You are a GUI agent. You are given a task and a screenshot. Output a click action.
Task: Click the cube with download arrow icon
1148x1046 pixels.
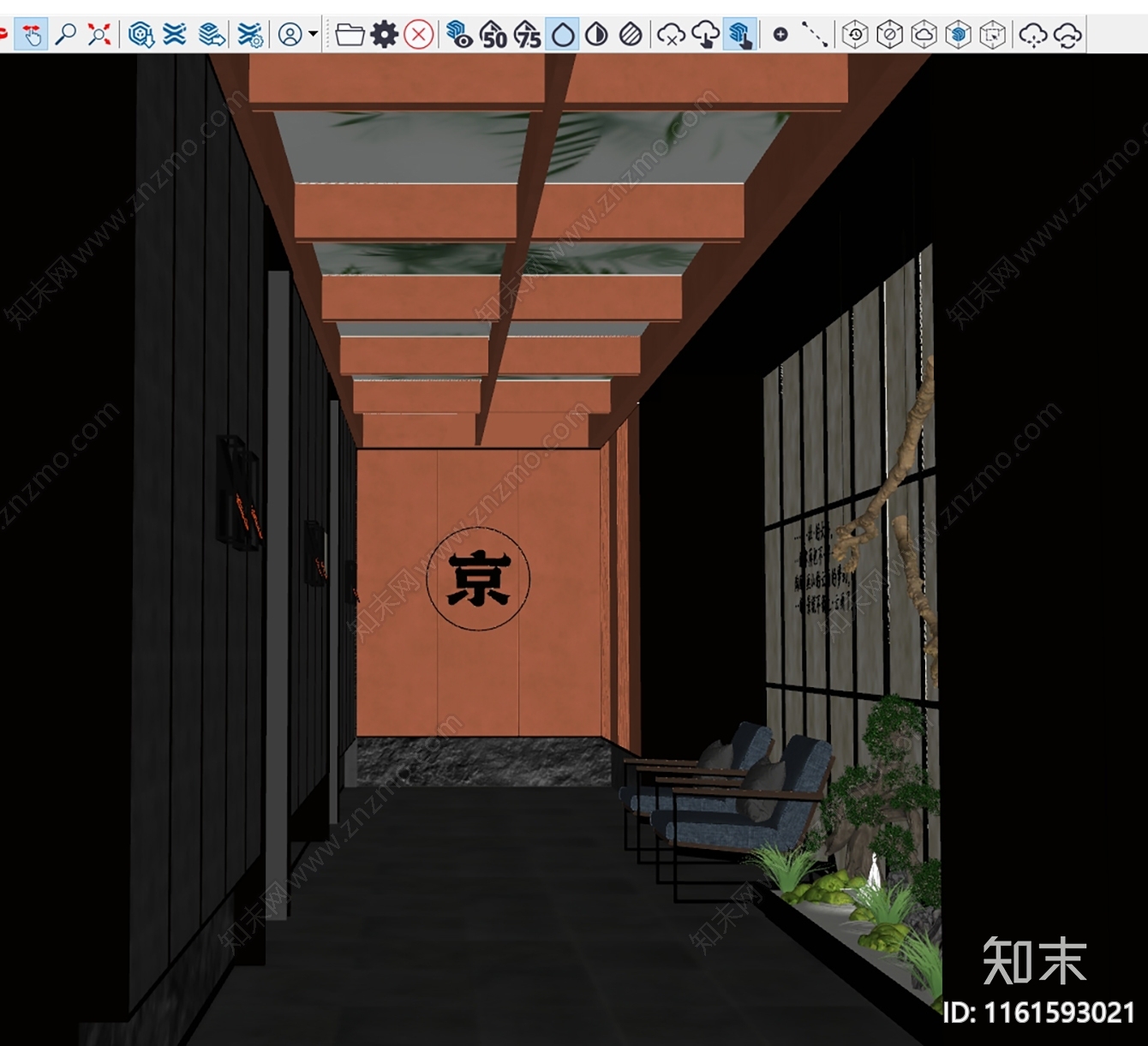[141, 34]
